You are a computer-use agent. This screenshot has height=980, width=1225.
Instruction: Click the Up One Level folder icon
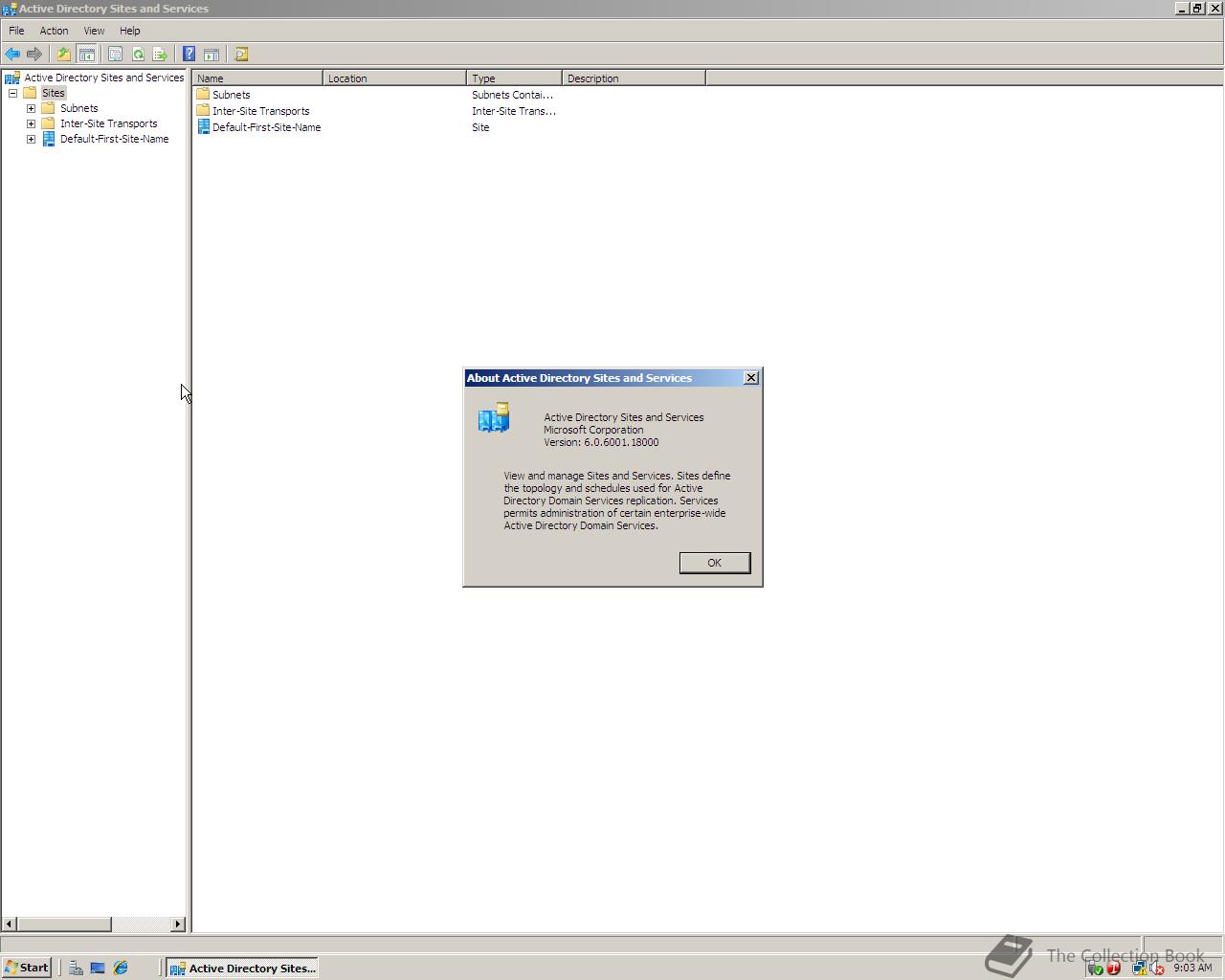click(x=64, y=55)
